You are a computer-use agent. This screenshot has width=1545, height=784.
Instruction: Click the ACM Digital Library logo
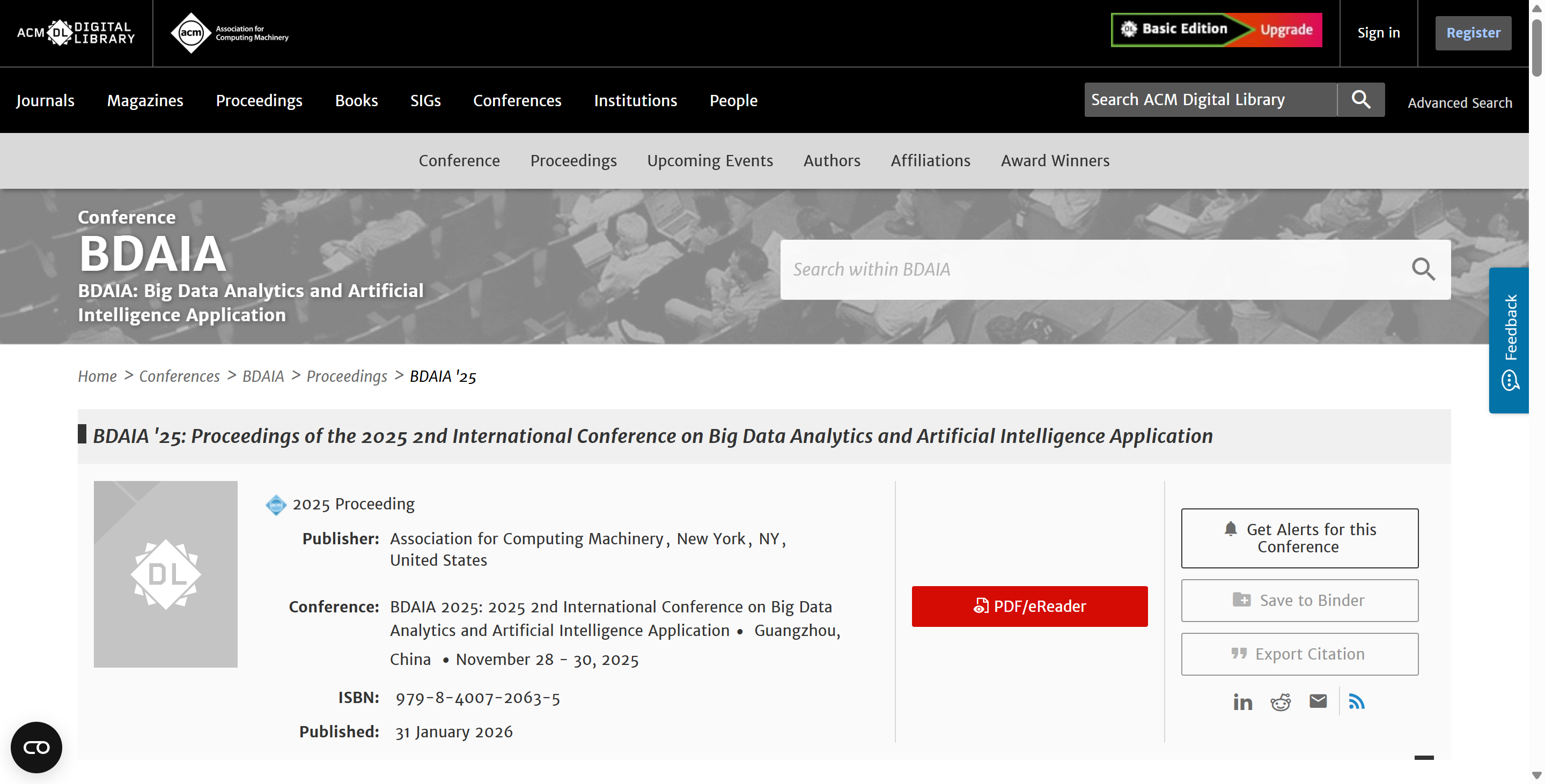76,32
